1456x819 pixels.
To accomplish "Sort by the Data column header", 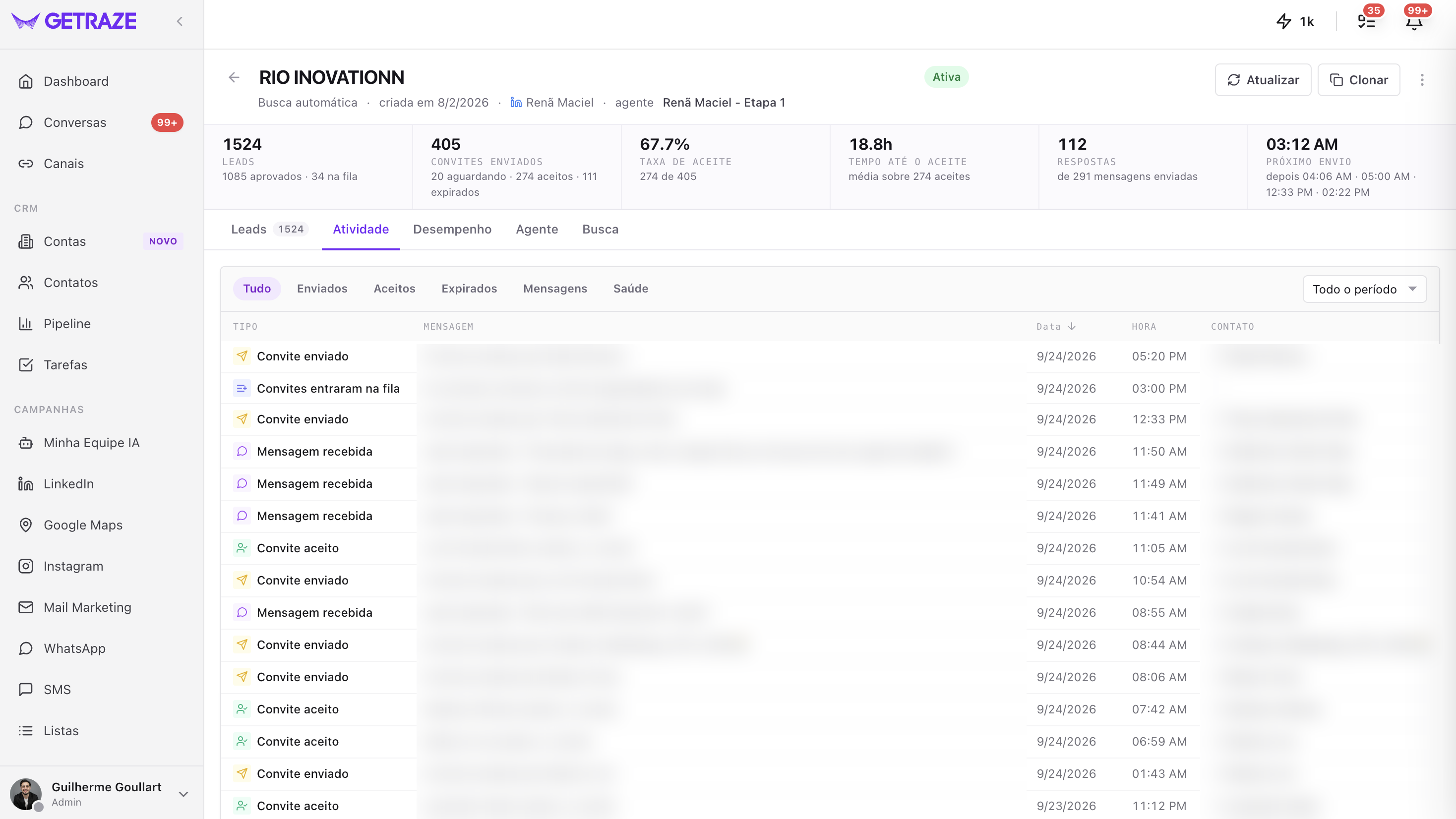I will [x=1056, y=327].
